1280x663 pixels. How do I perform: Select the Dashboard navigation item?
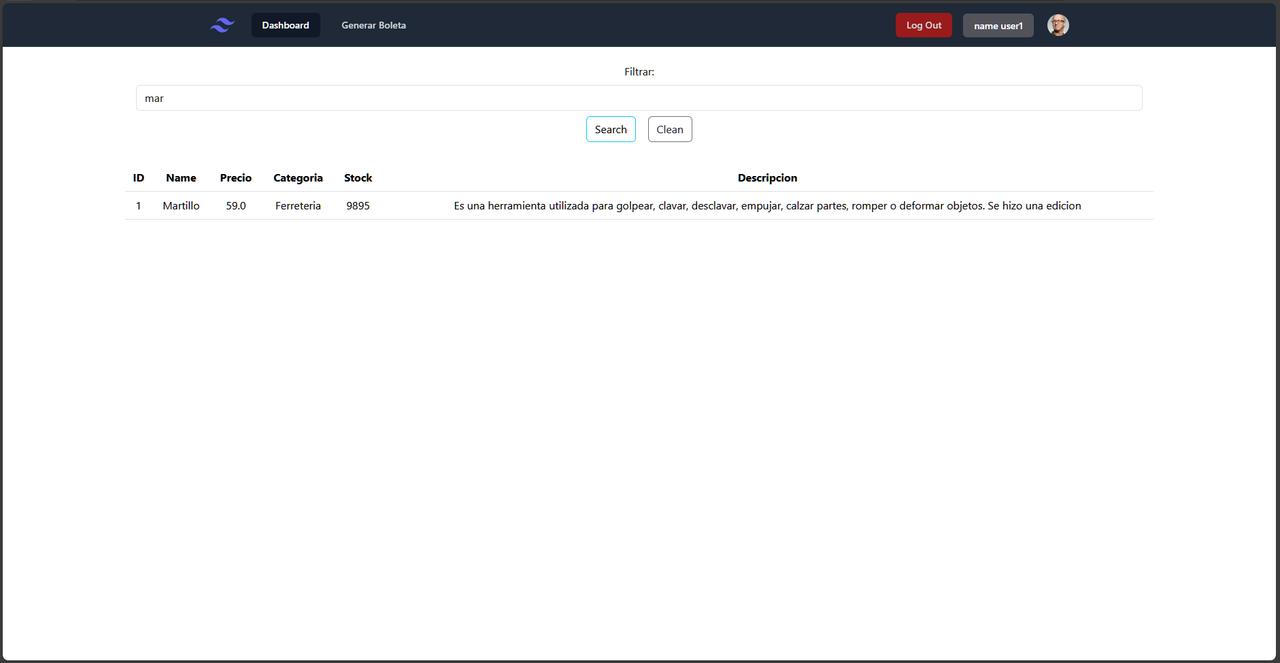(x=285, y=25)
